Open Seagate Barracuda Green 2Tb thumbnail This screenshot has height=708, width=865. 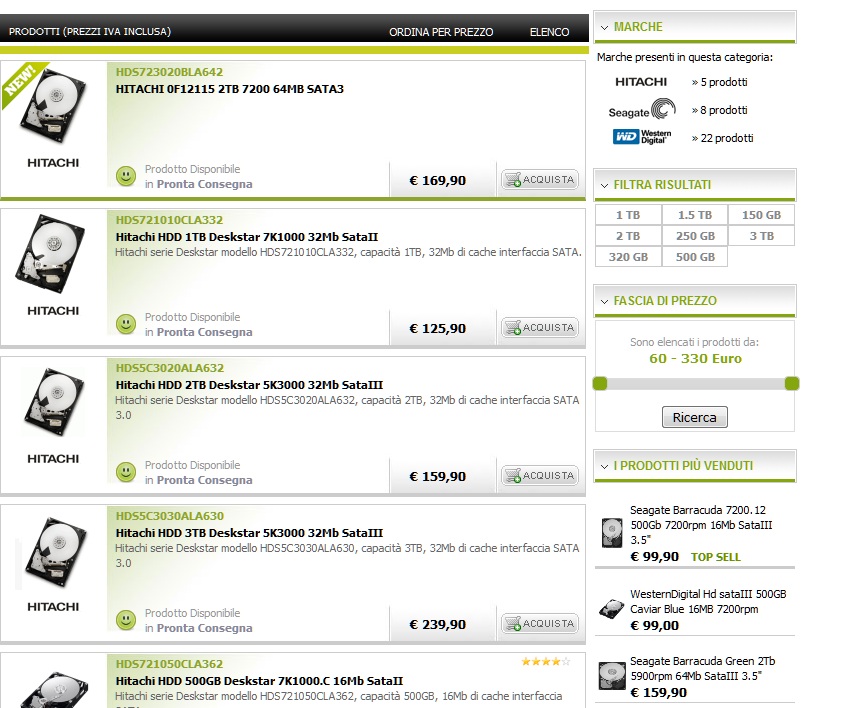click(611, 676)
